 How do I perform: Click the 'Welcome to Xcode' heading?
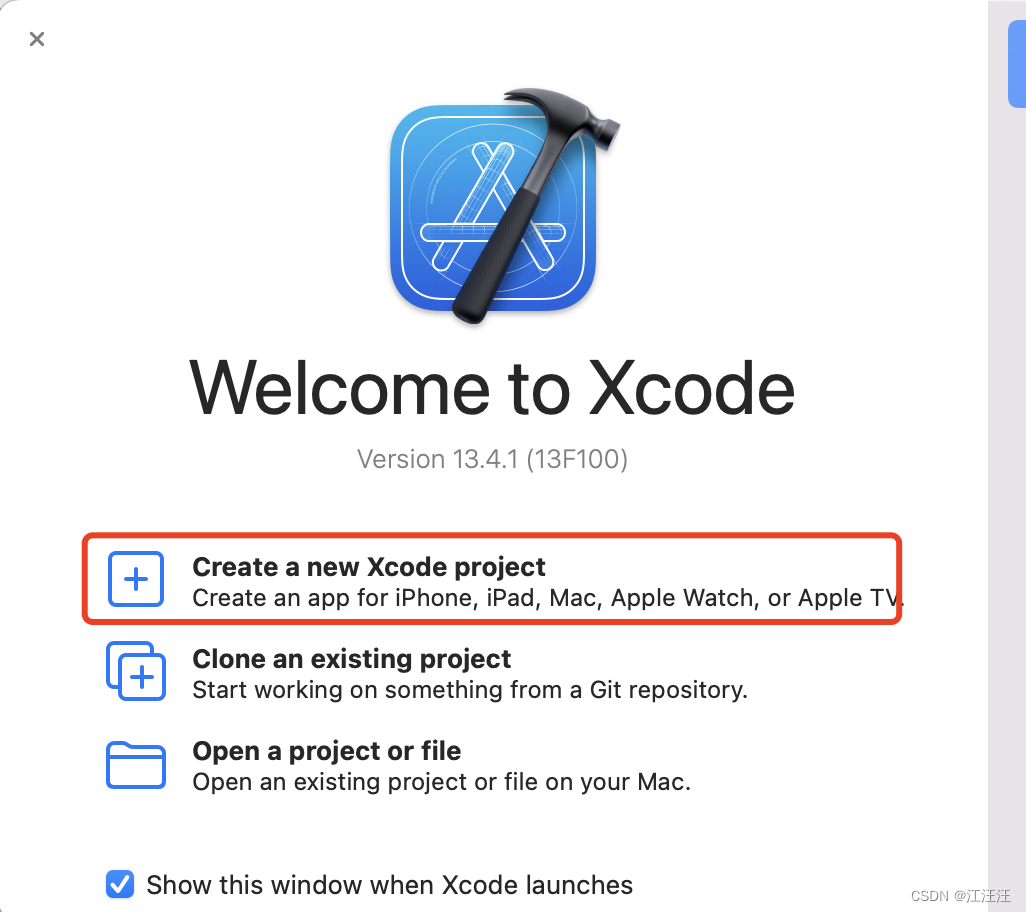[x=492, y=389]
